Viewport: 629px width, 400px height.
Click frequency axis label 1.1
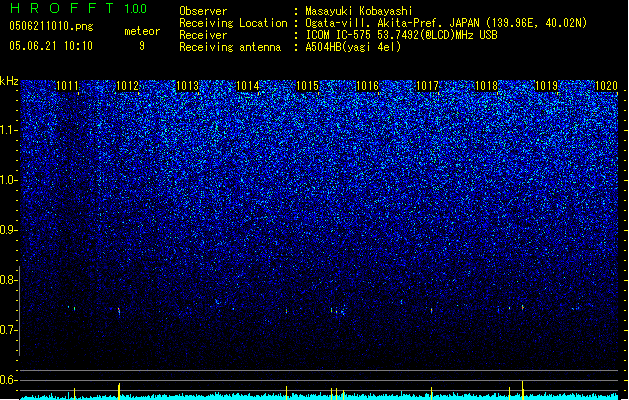pyautogui.click(x=9, y=130)
